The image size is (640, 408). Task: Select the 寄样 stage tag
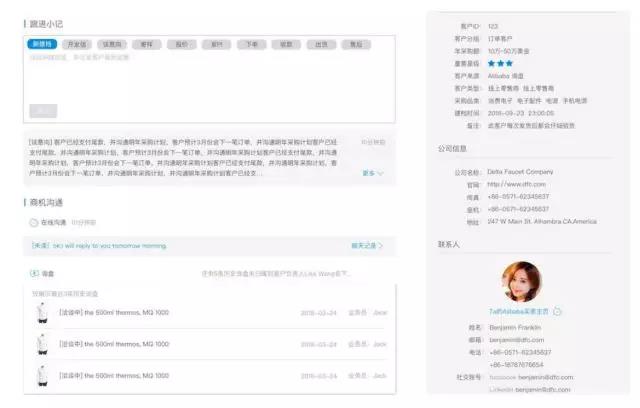pyautogui.click(x=147, y=44)
